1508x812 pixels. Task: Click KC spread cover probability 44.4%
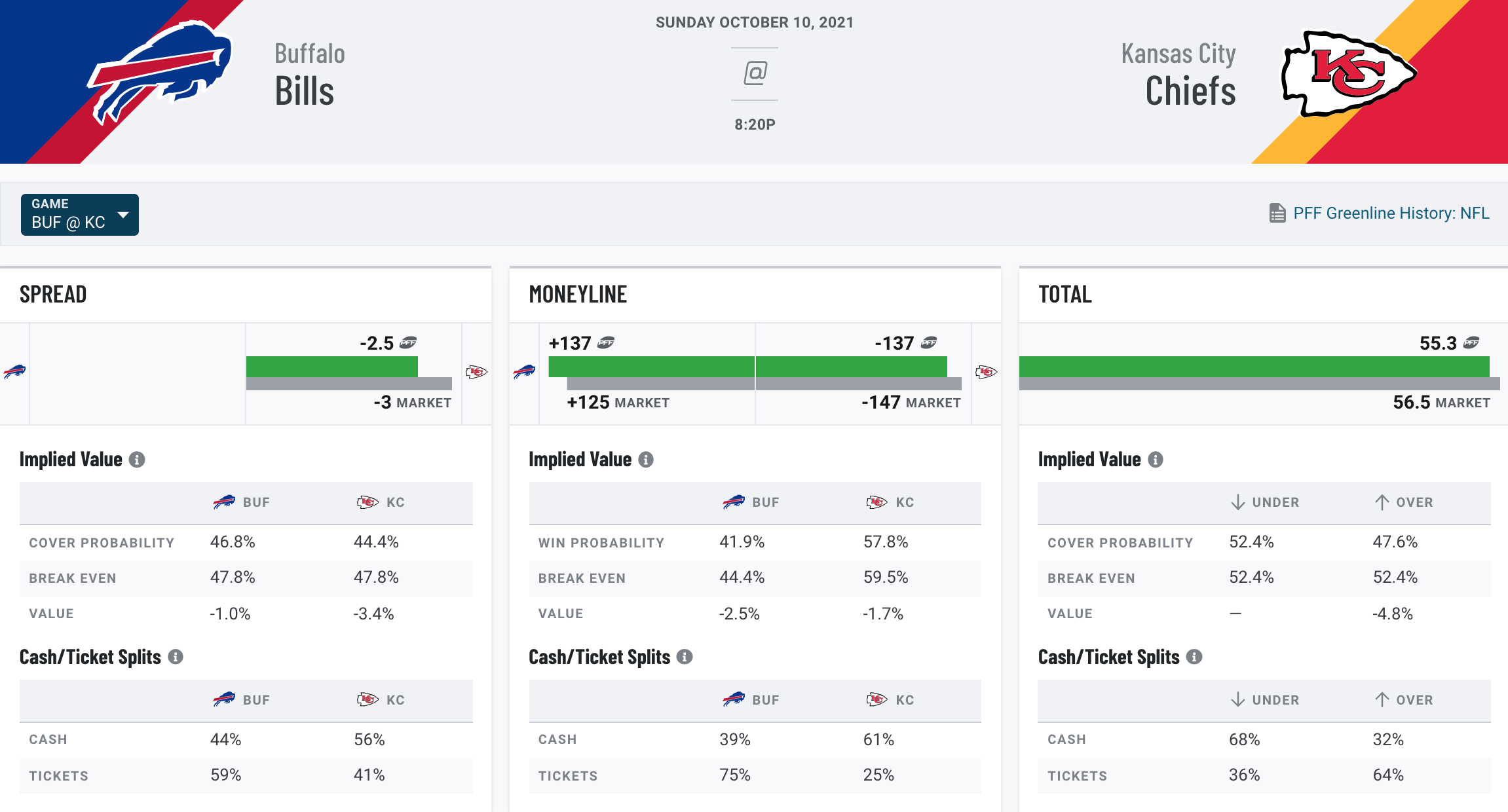pos(376,542)
